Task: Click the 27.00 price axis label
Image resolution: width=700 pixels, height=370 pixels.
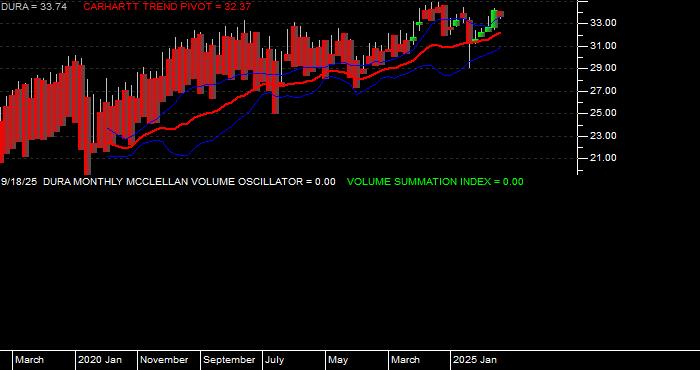Action: [603, 91]
